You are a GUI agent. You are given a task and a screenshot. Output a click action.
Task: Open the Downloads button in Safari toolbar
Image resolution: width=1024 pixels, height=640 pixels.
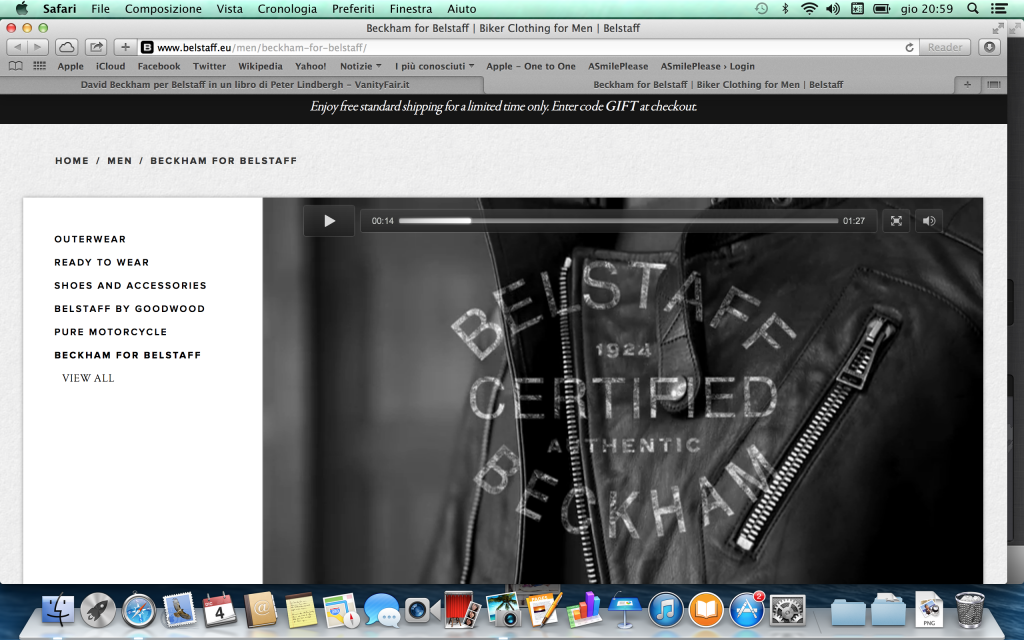(x=989, y=47)
